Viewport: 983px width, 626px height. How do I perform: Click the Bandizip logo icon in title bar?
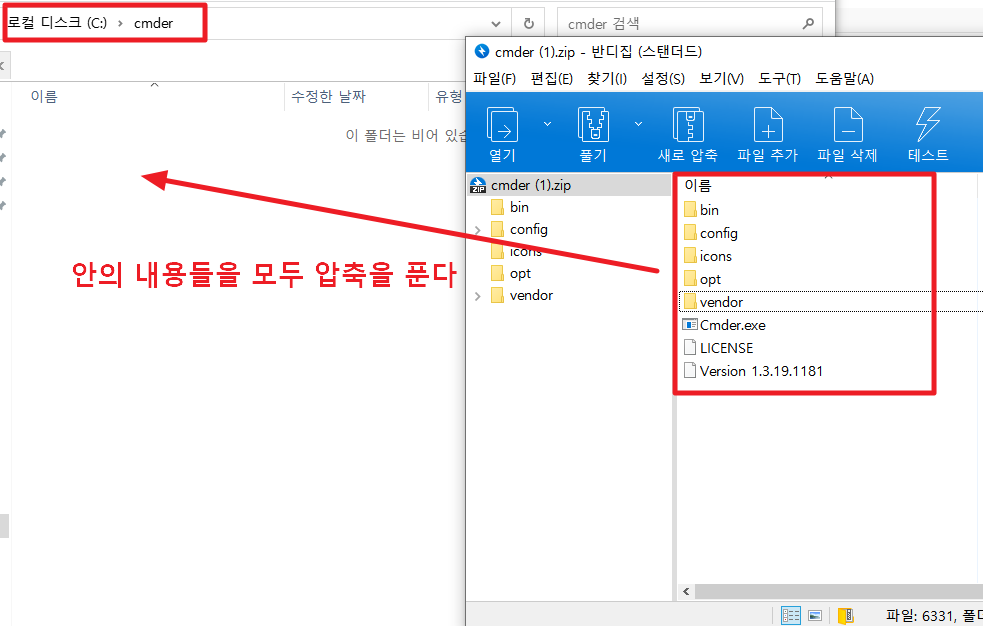(481, 51)
